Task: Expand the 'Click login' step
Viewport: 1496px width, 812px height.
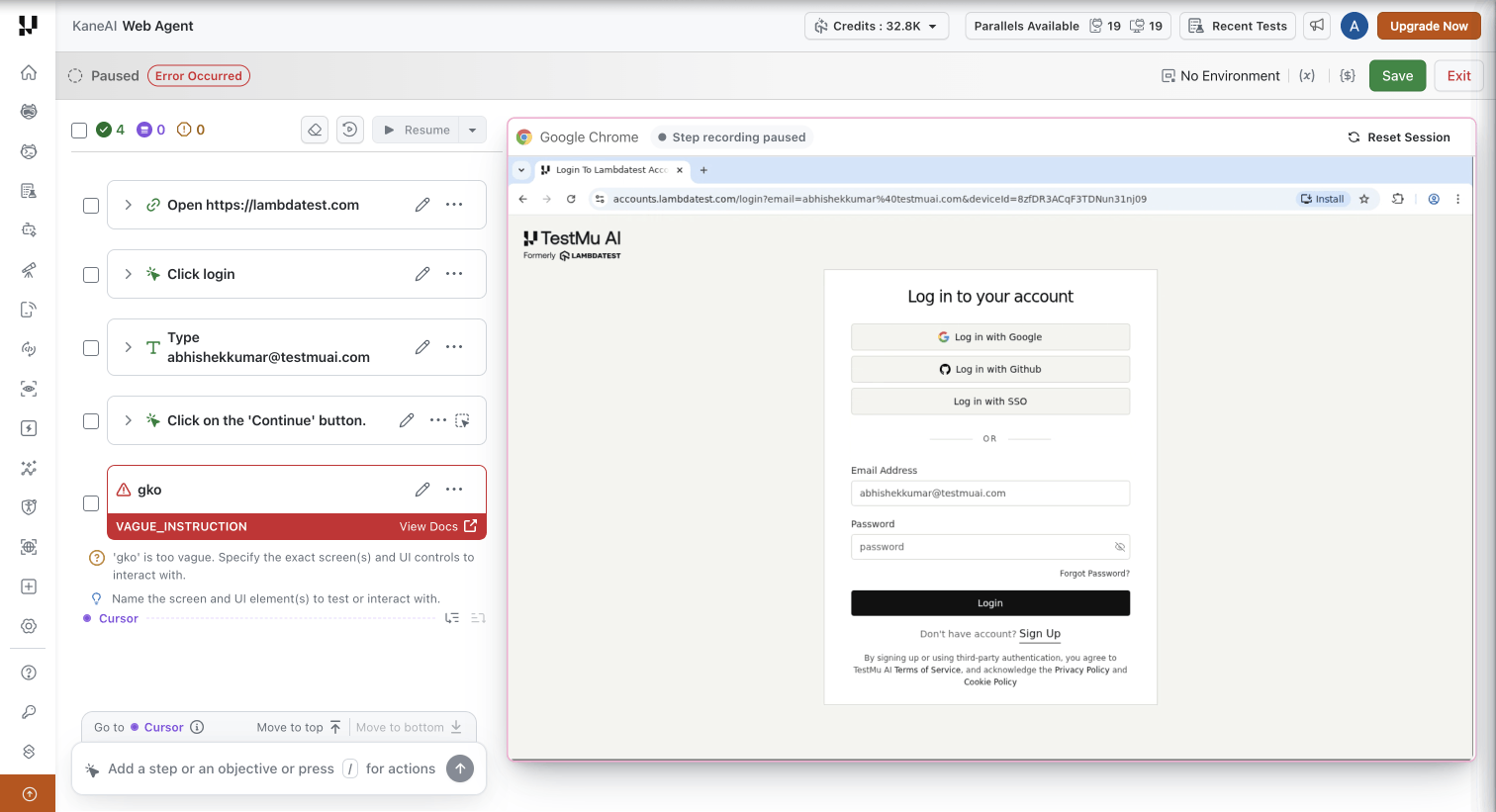Action: 128,274
